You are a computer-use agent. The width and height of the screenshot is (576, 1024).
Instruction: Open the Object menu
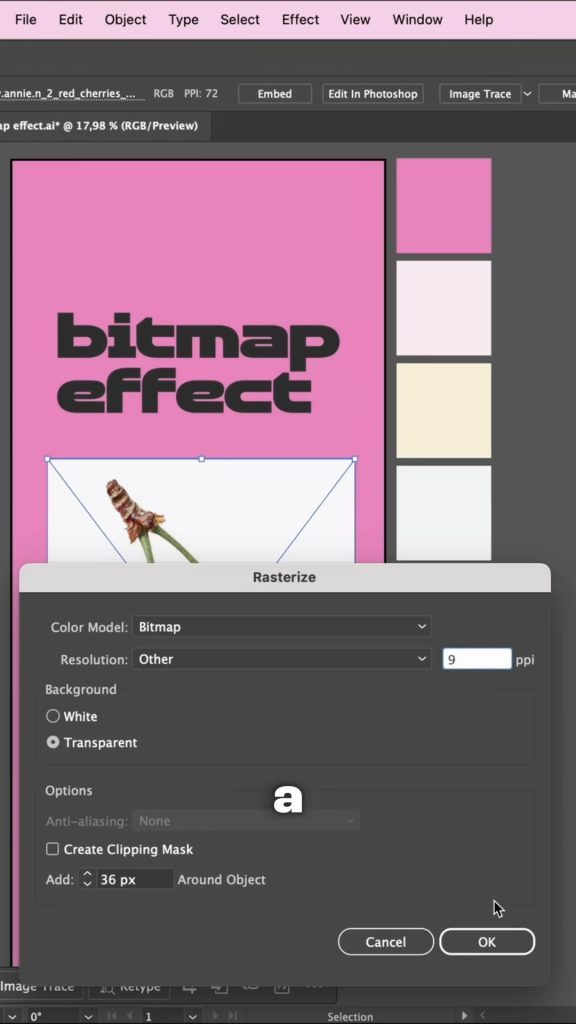[x=125, y=20]
